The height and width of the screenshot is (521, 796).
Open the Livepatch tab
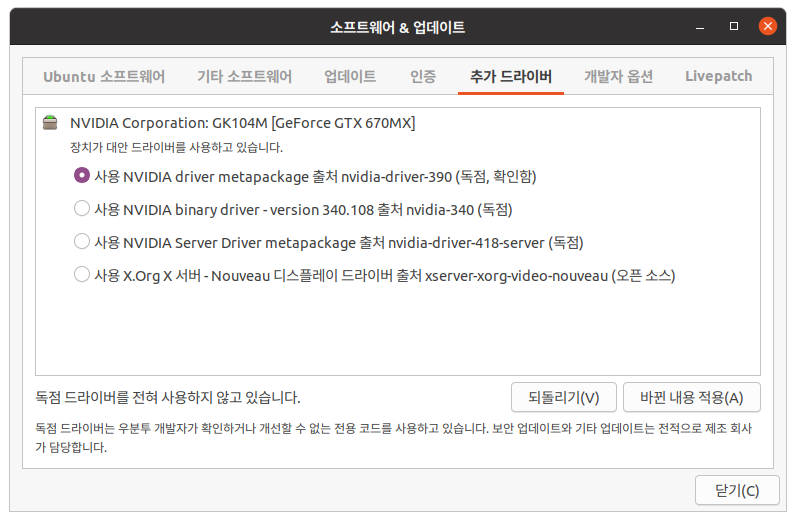coord(718,76)
